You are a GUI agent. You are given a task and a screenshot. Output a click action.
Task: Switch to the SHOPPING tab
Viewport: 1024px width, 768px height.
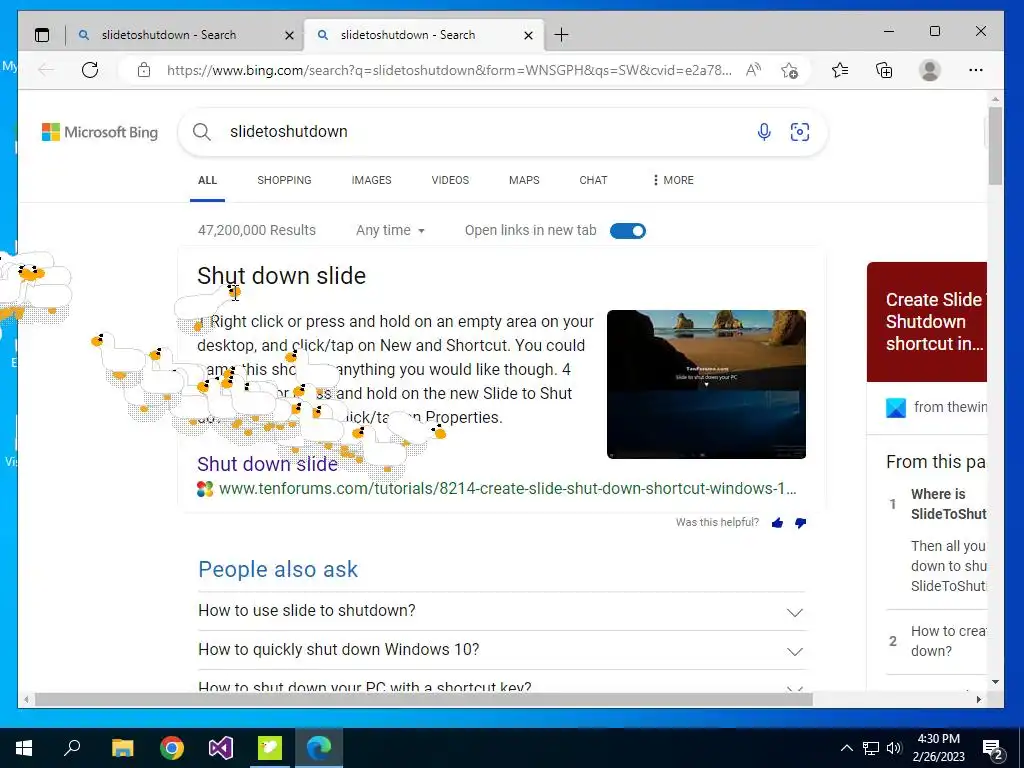coord(284,180)
